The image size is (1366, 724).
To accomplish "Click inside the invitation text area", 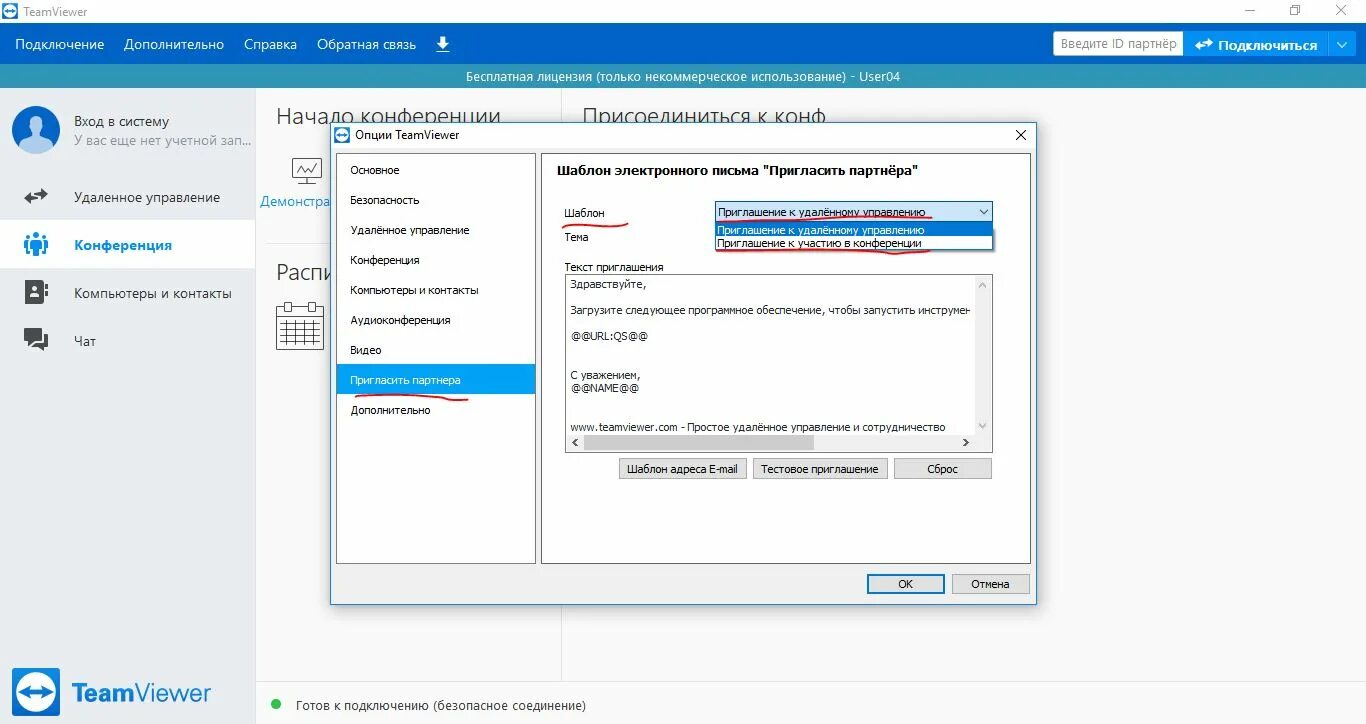I will pos(770,355).
